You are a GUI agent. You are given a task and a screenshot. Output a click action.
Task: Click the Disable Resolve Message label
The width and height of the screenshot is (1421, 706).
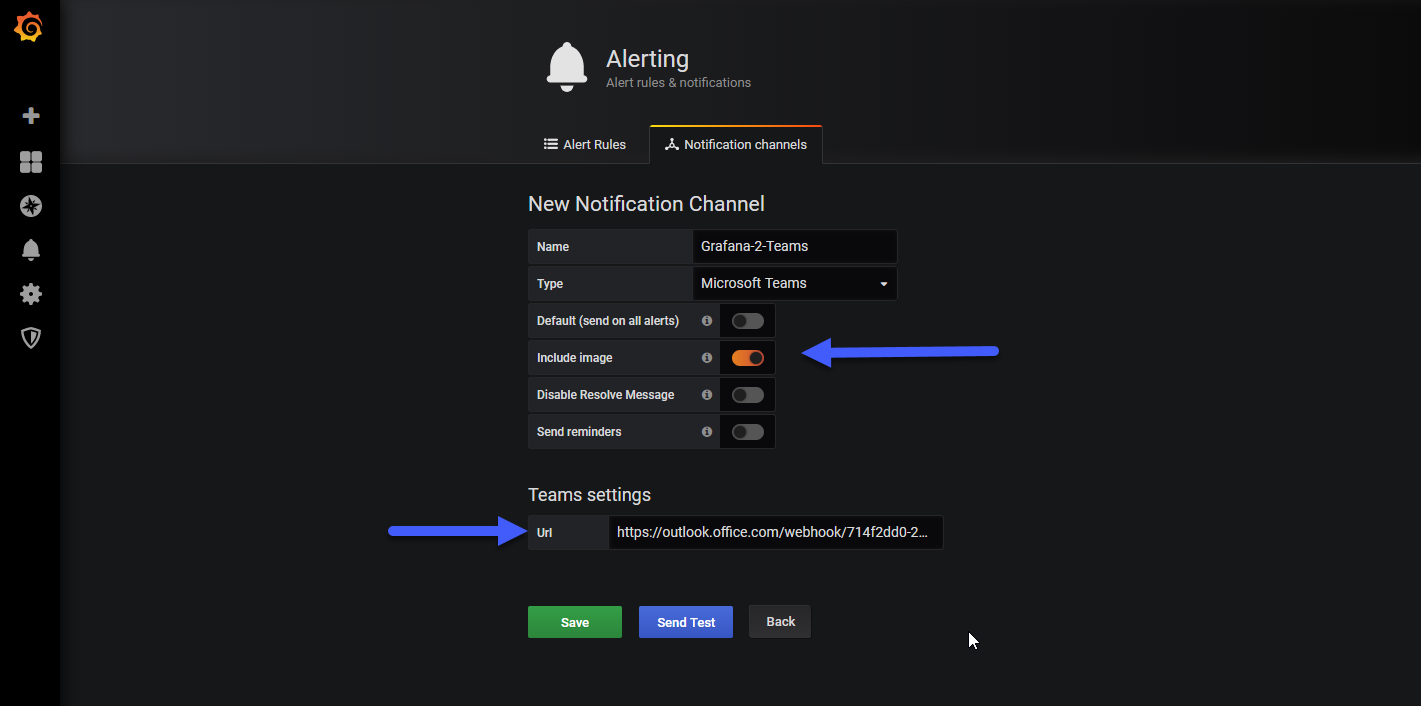point(605,395)
